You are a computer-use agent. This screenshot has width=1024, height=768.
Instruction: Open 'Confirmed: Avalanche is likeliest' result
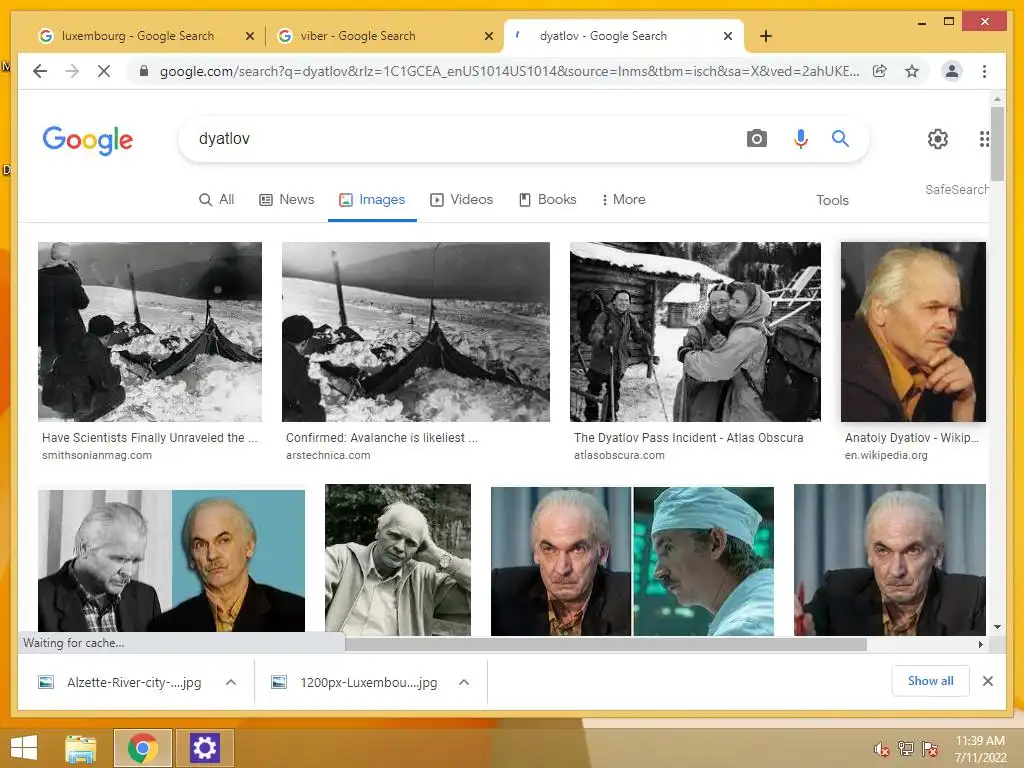pos(381,438)
